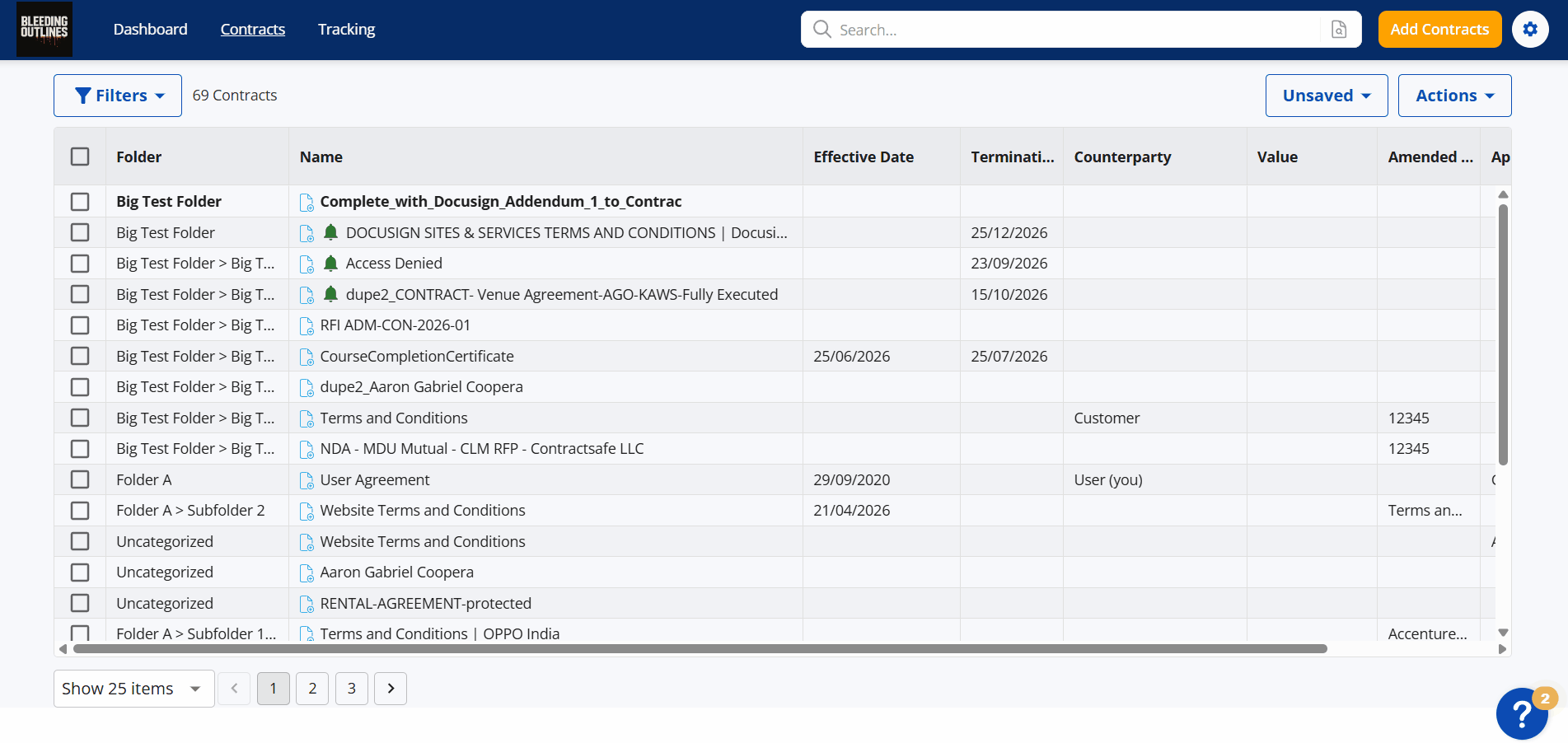This screenshot has width=1568, height=743.
Task: Click bell icon on Access Denied row
Action: 330,263
